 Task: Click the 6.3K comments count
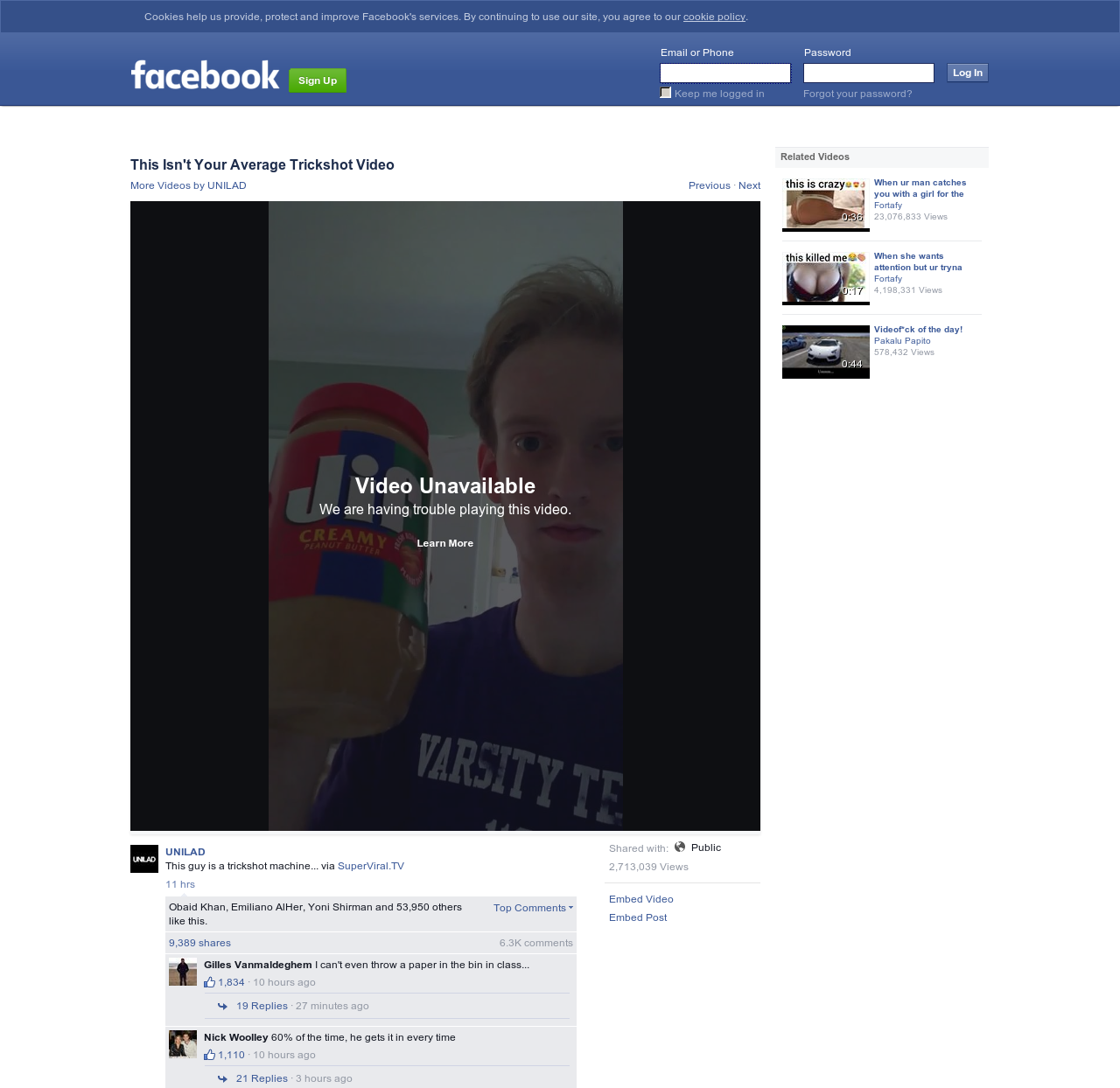pyautogui.click(x=536, y=943)
